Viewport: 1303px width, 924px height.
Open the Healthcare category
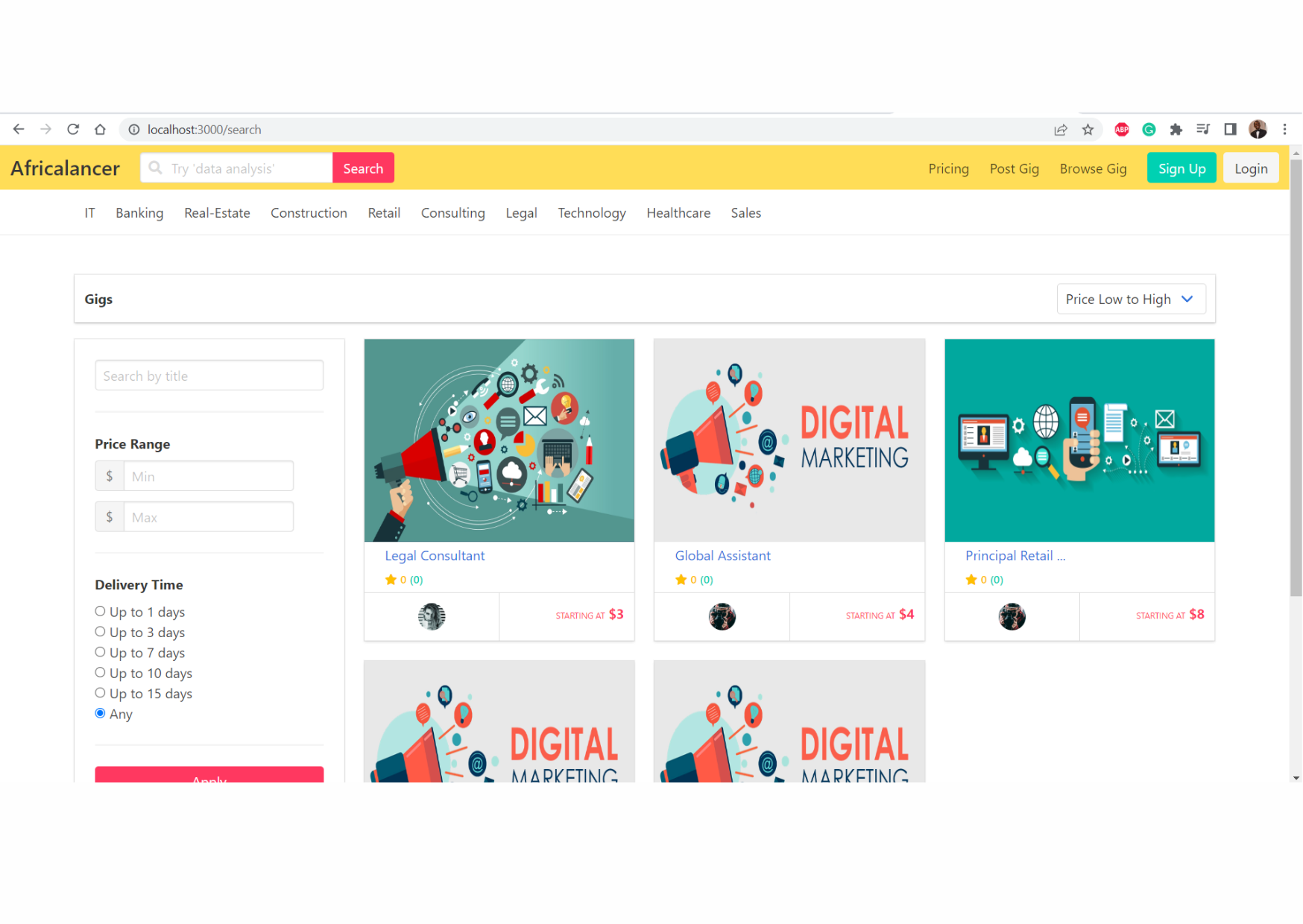[x=678, y=213]
